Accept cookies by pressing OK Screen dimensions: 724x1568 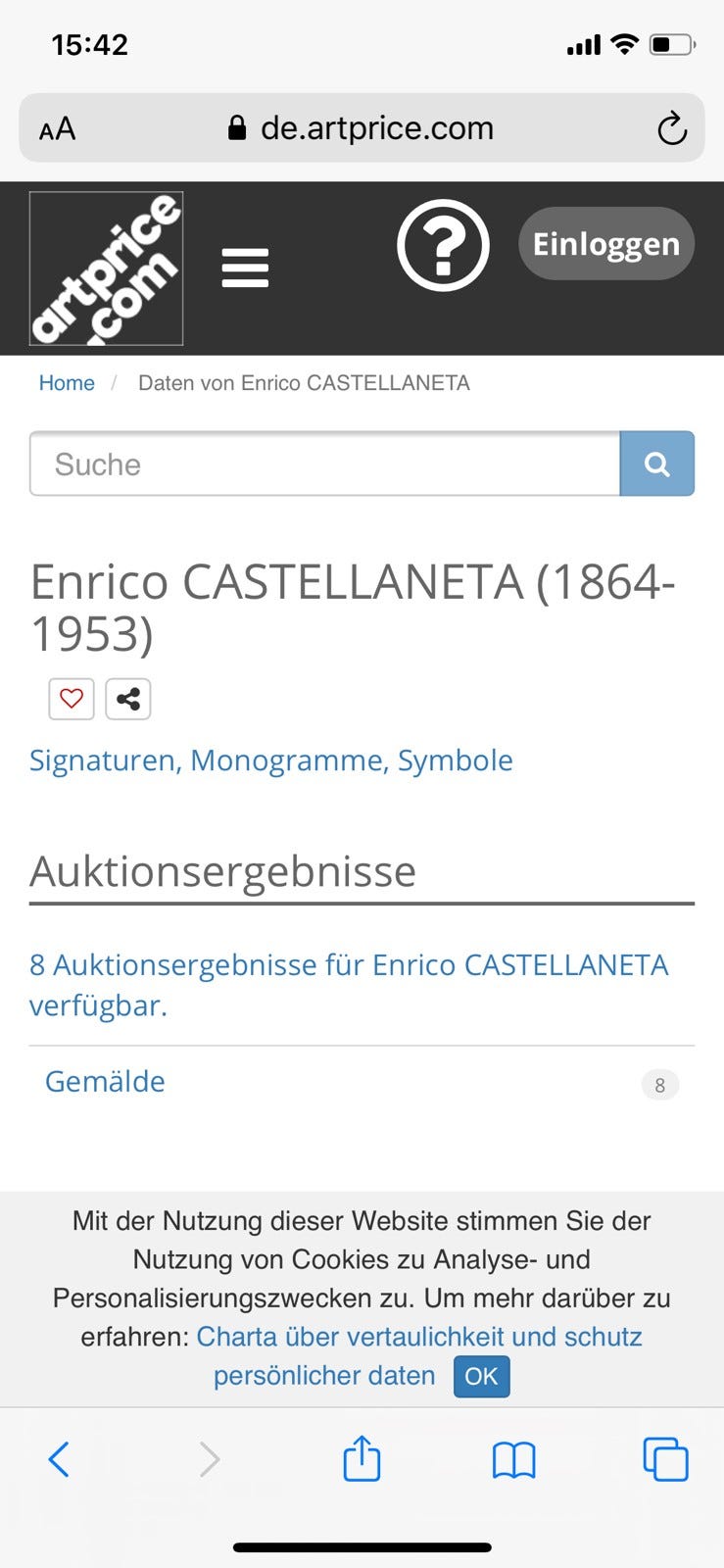(x=480, y=1376)
